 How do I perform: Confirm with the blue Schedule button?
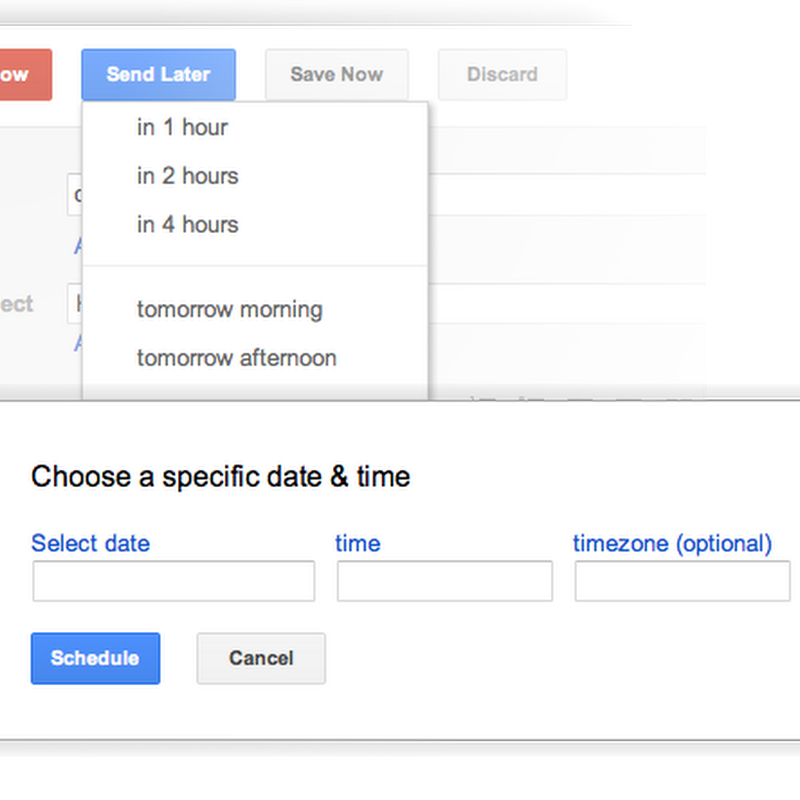95,658
